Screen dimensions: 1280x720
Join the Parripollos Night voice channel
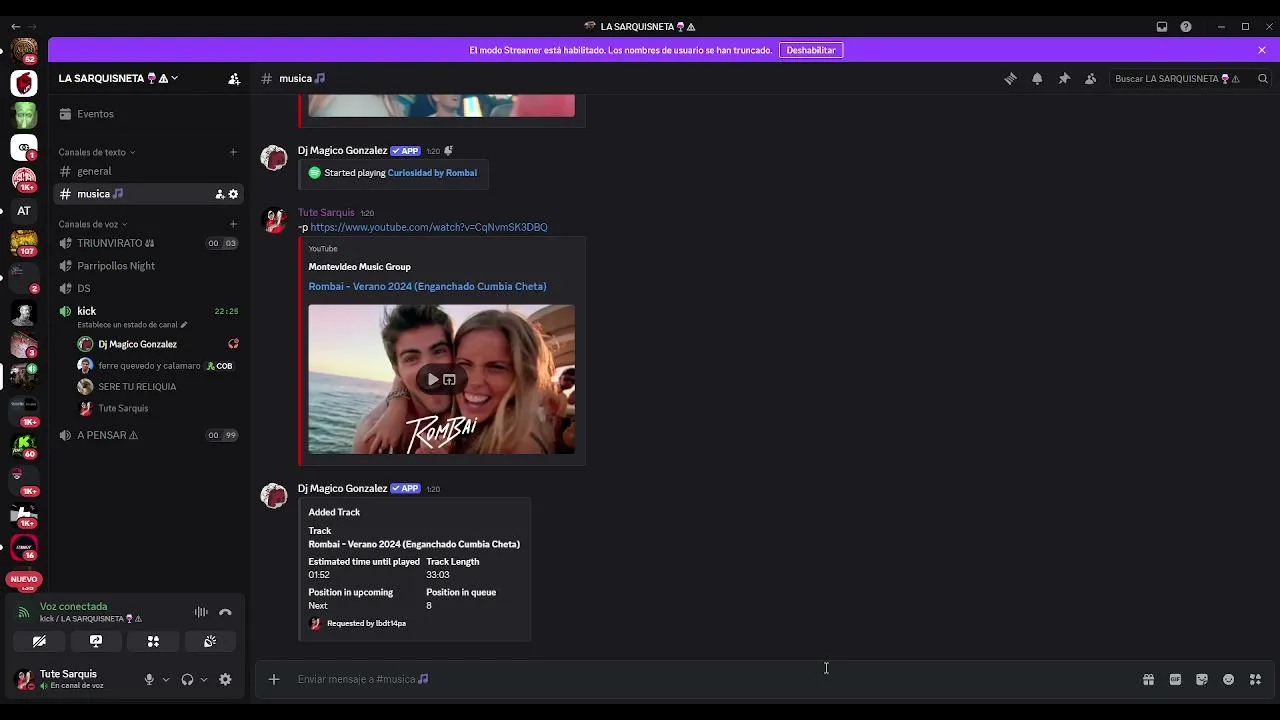coord(148,266)
